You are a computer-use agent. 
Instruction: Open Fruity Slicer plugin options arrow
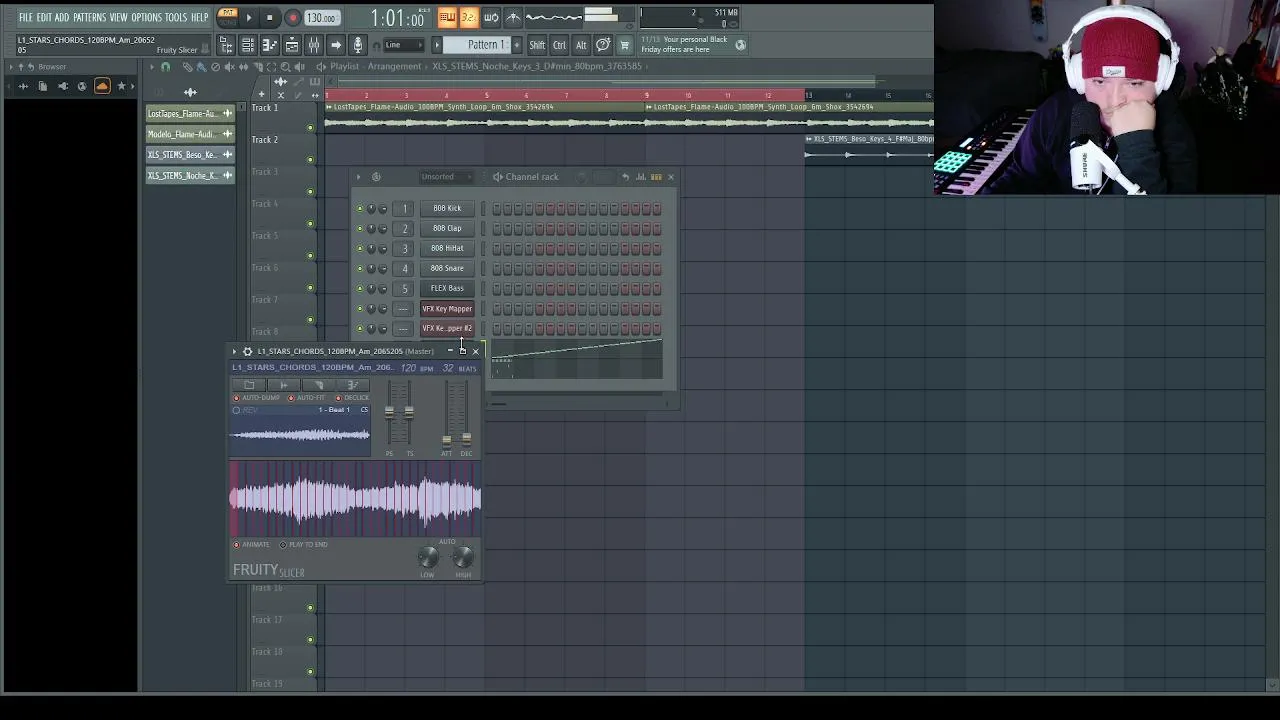(234, 351)
